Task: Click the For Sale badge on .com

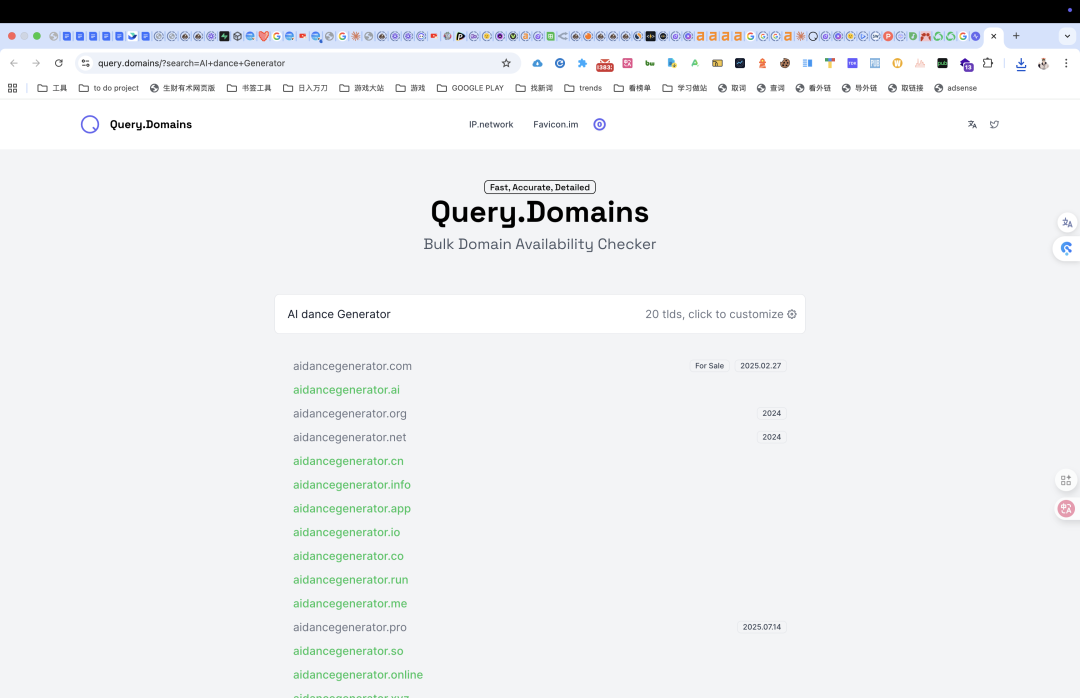Action: [709, 366]
